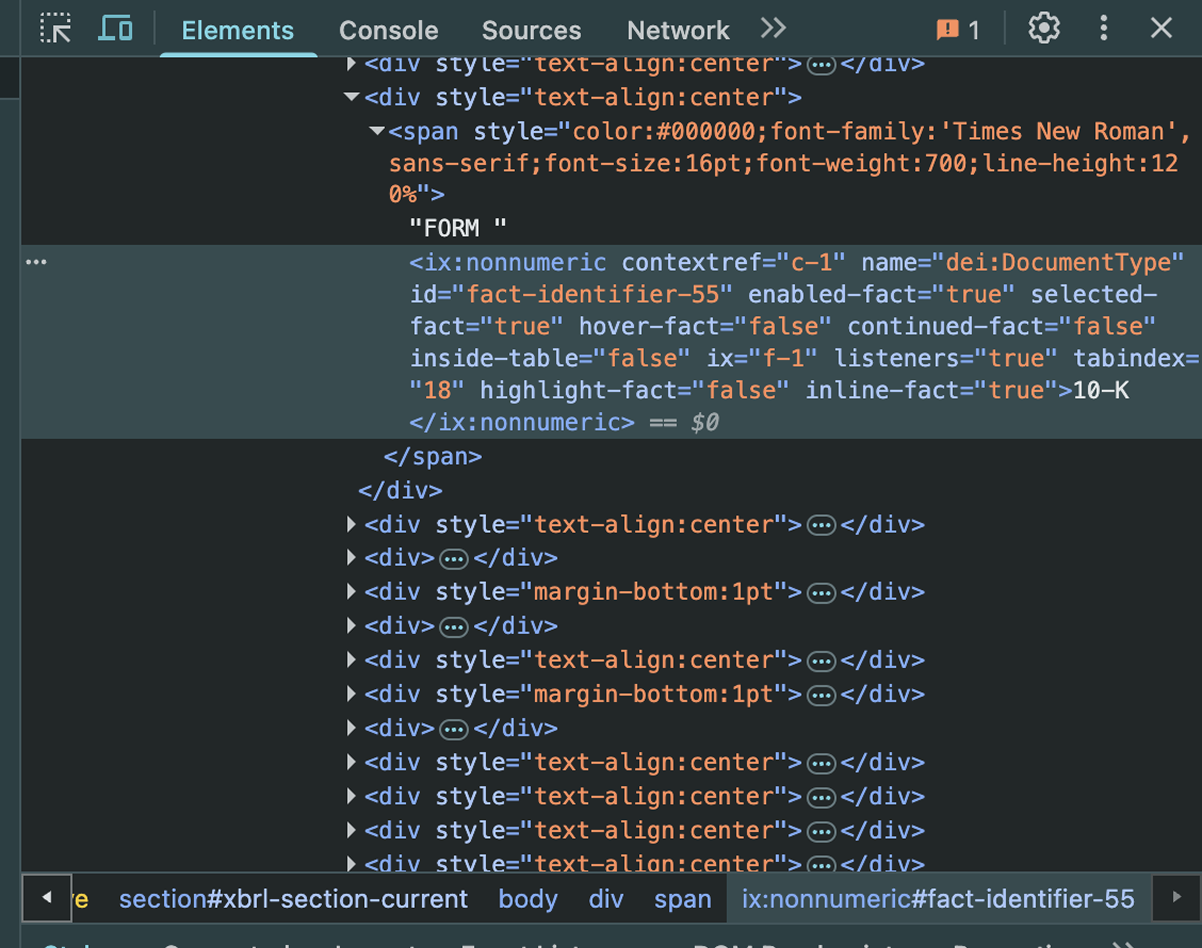
Task: Toggle the device toolbar emulation icon
Action: click(116, 28)
